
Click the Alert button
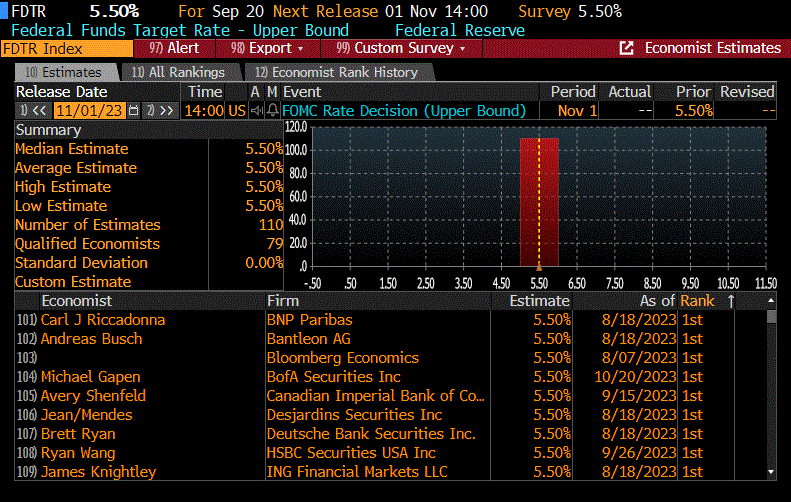point(175,48)
